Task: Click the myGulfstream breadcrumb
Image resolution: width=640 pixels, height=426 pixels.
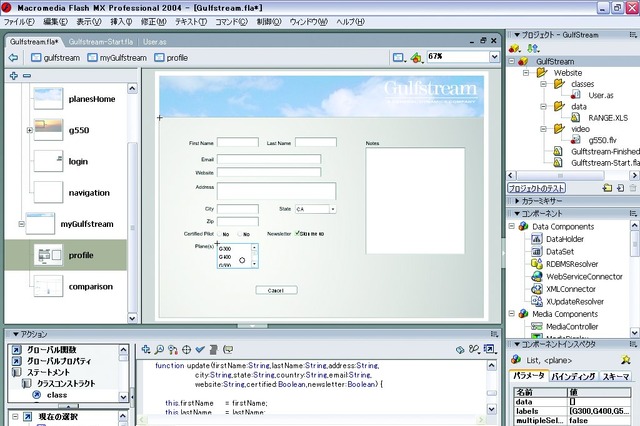Action: [117, 58]
